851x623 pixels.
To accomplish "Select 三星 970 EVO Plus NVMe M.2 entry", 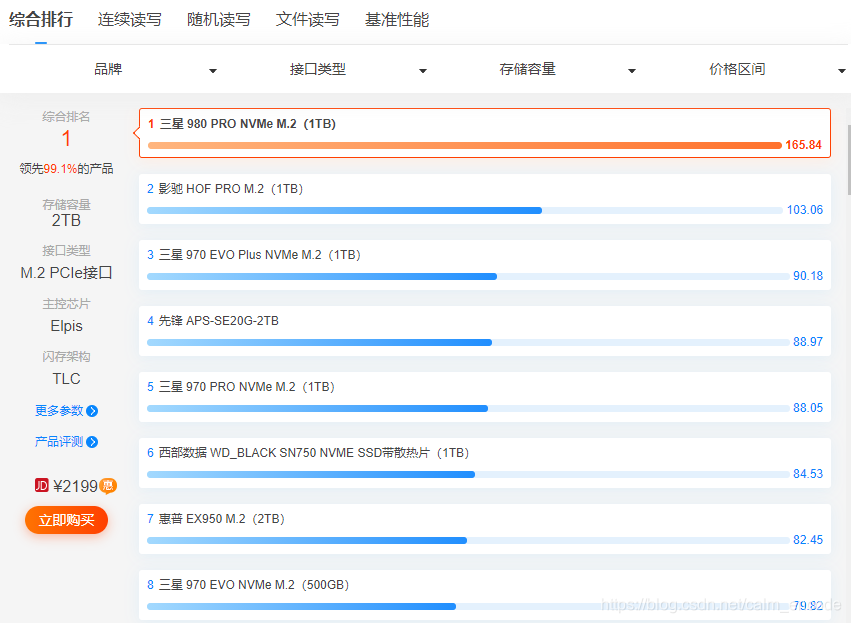I will point(485,265).
